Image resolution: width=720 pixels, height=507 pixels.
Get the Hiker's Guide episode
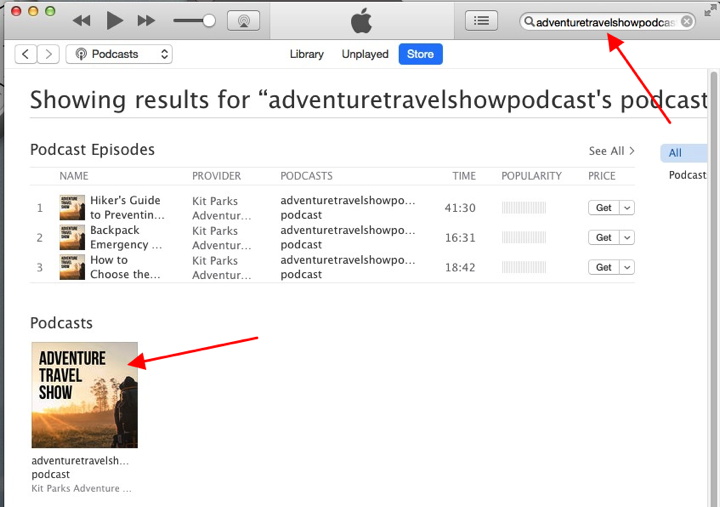[x=603, y=208]
